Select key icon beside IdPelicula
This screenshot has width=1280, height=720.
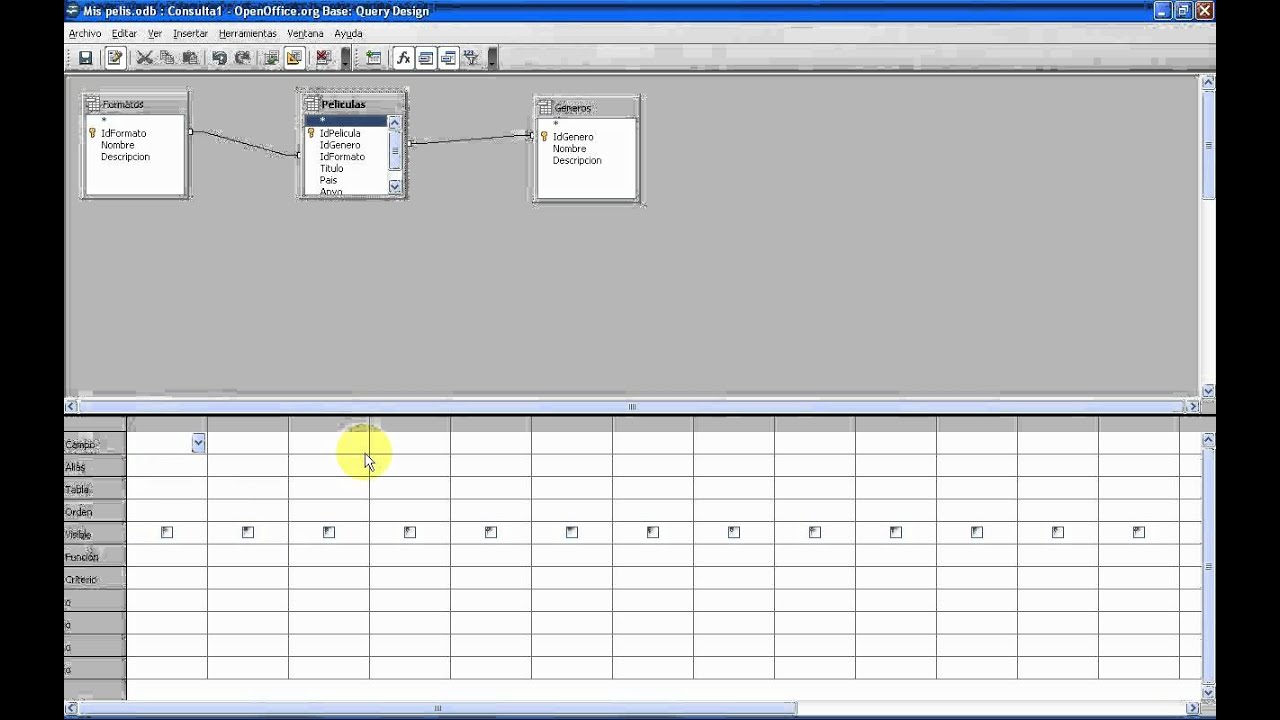coord(311,133)
